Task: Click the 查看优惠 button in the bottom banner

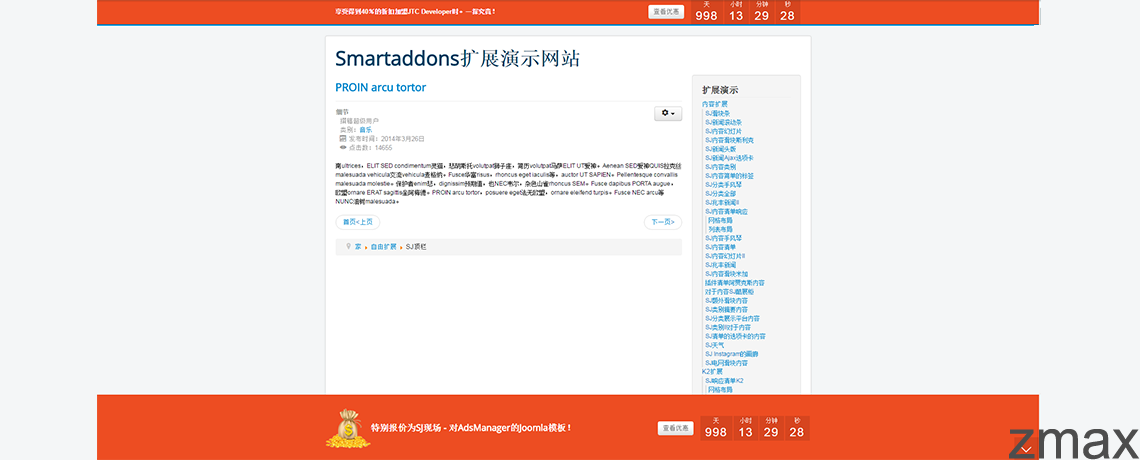Action: [675, 429]
